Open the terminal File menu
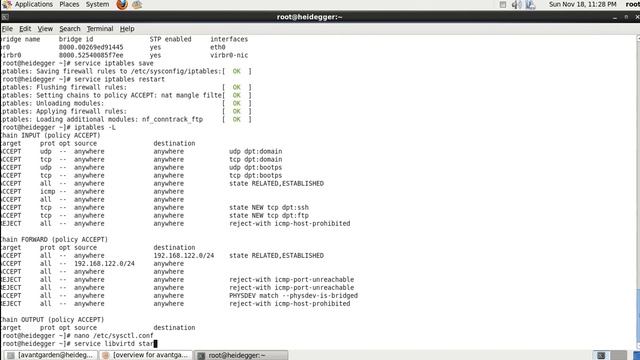The width and height of the screenshot is (640, 360). click(x=7, y=29)
